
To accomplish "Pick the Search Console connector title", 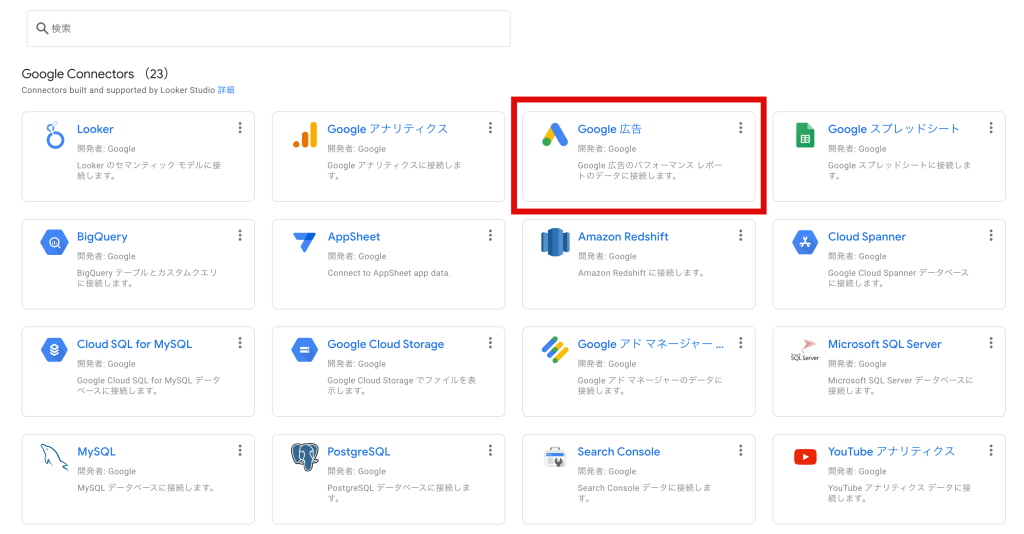I will (618, 452).
